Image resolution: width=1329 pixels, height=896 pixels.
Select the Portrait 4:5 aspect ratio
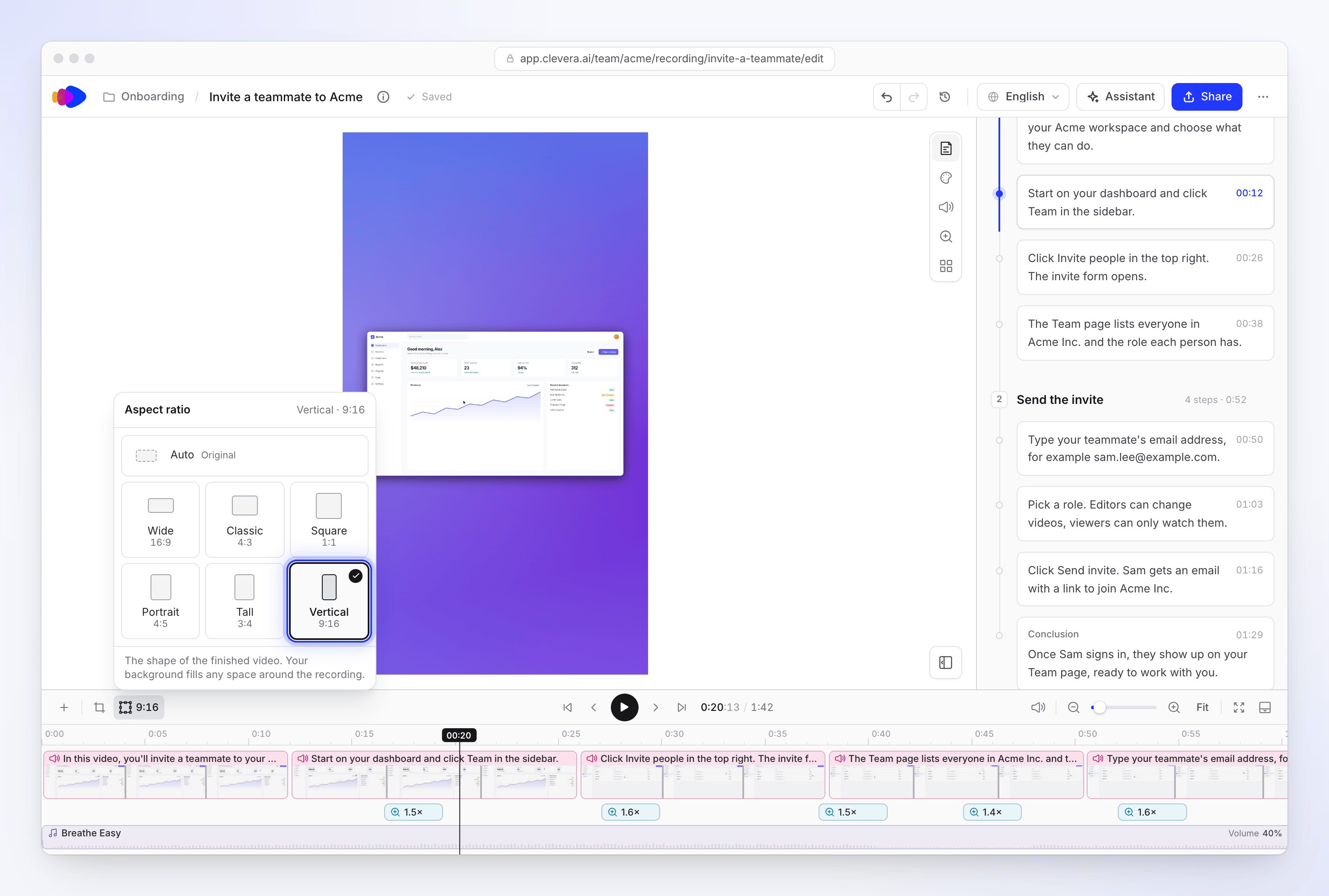[x=161, y=601]
